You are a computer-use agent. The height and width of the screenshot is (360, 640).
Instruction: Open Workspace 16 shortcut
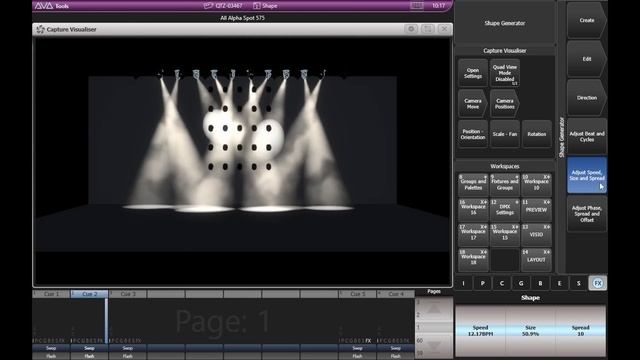473,210
